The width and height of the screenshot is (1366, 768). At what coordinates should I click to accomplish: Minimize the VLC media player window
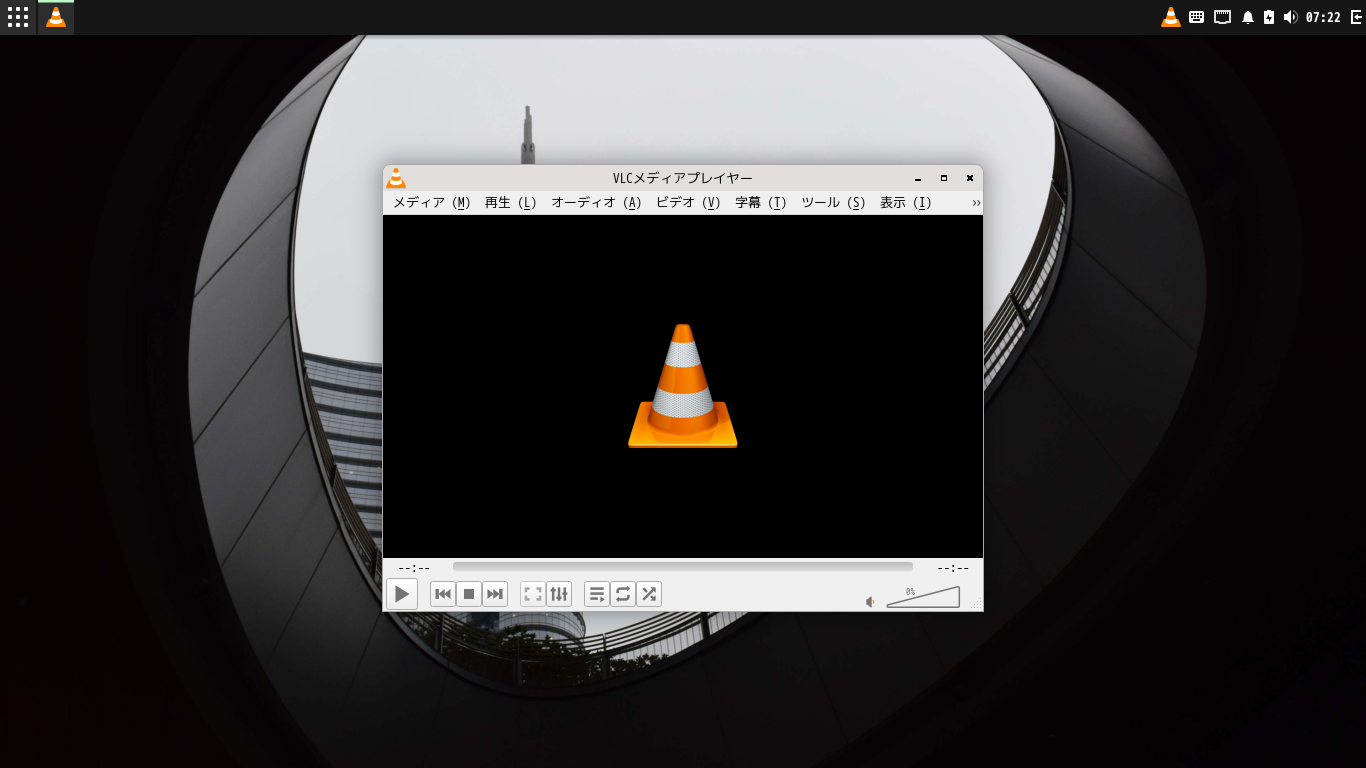click(x=918, y=178)
